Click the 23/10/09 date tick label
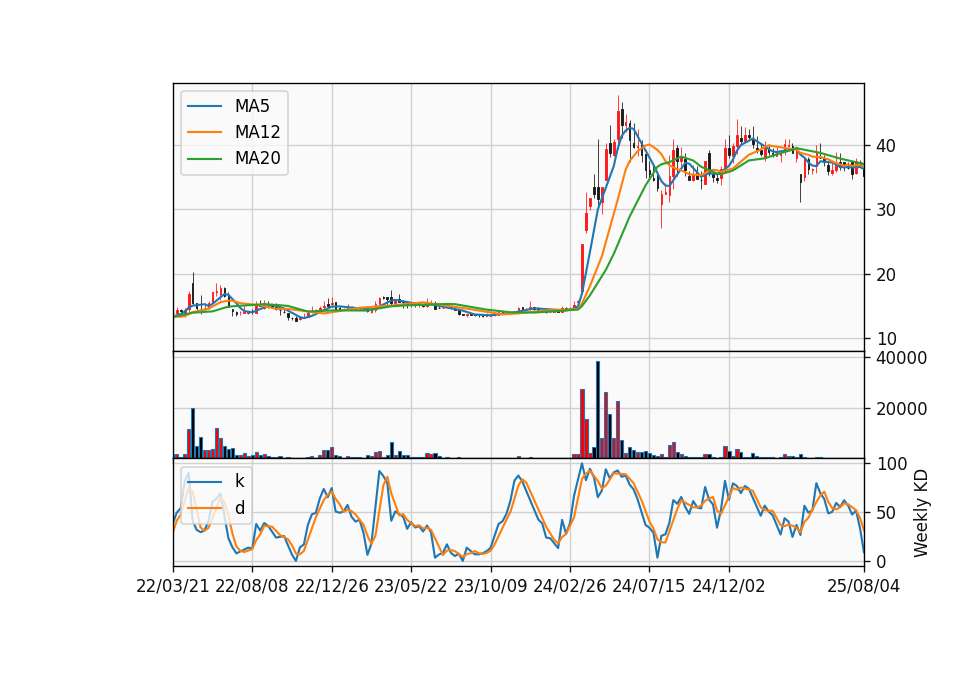The width and height of the screenshot is (960, 690). (490, 586)
